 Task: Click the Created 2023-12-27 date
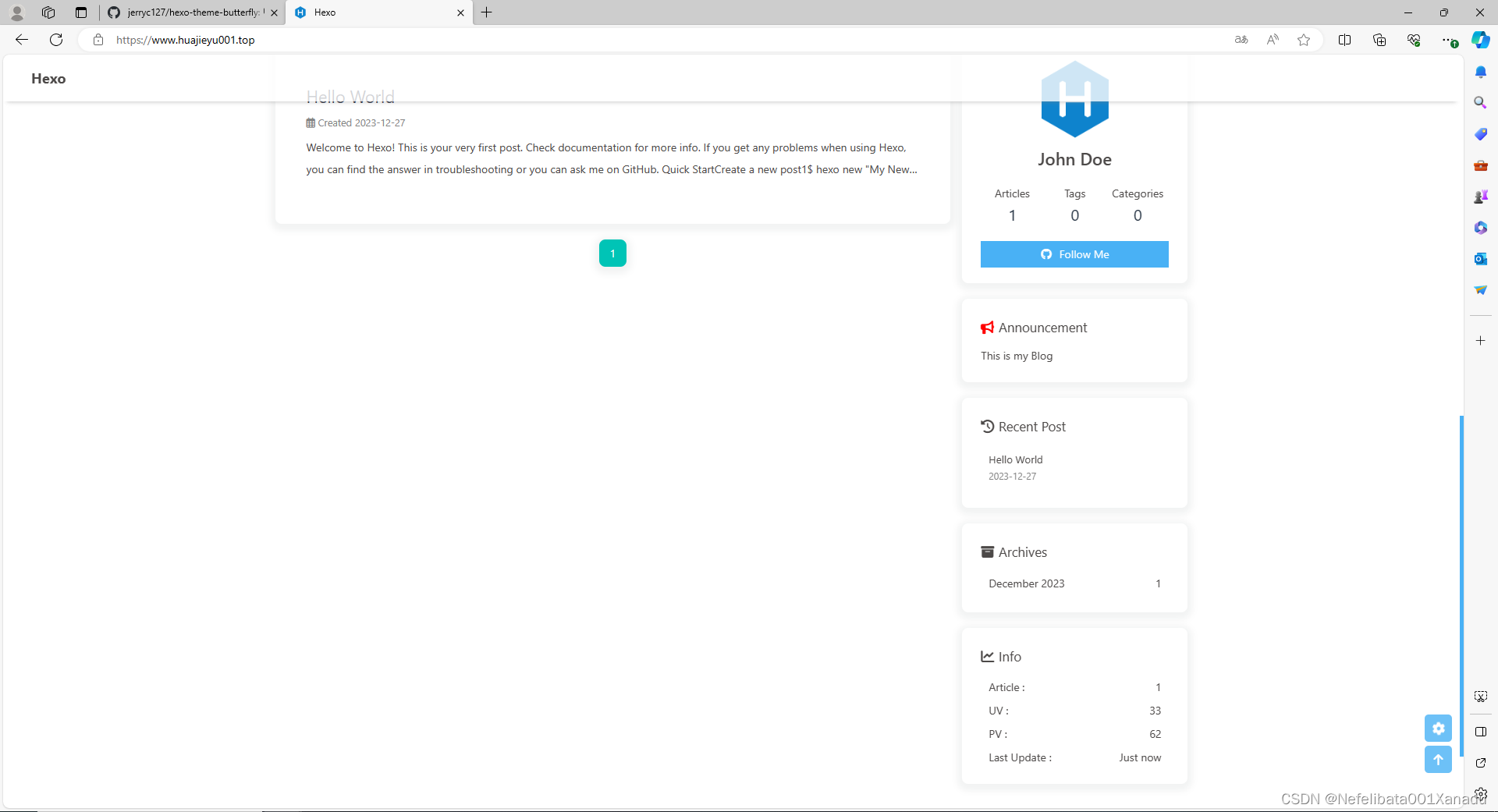click(356, 123)
